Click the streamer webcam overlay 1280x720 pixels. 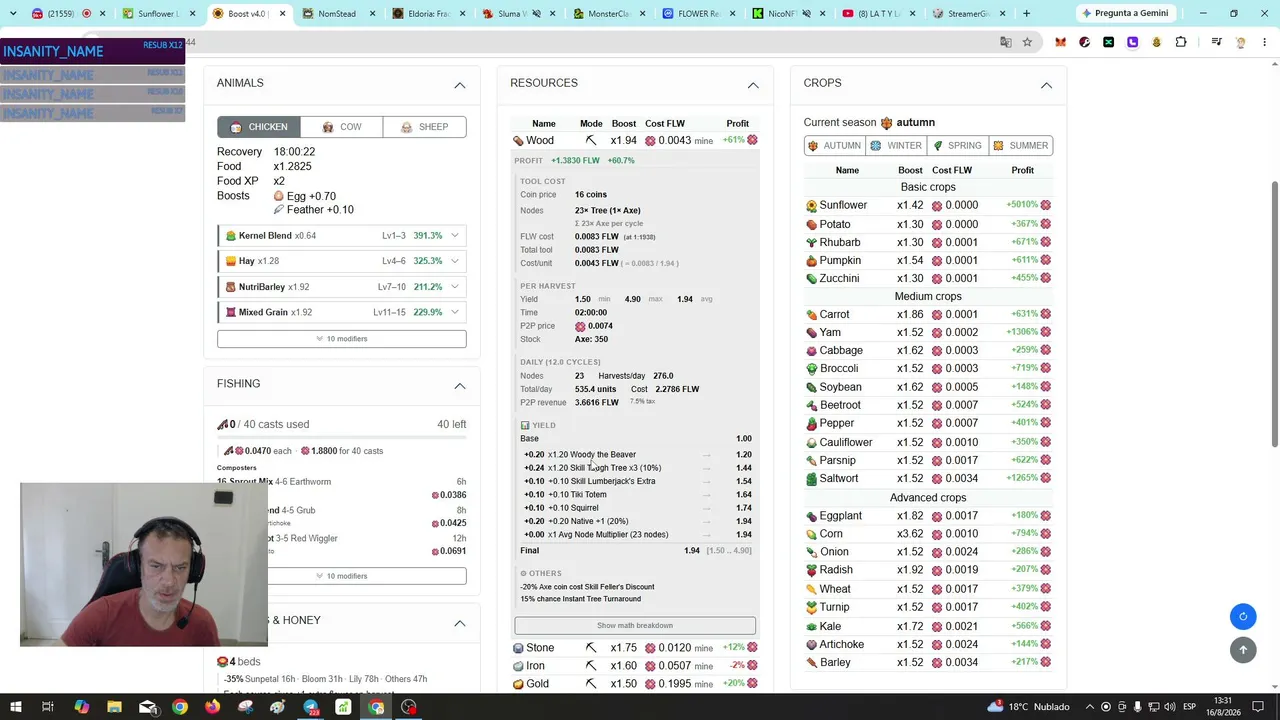coord(143,564)
